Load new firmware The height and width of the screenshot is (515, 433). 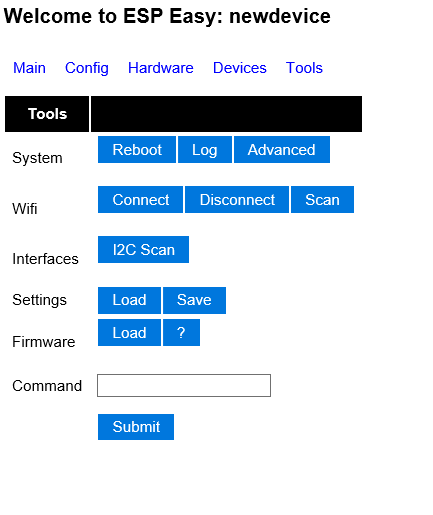coord(129,333)
